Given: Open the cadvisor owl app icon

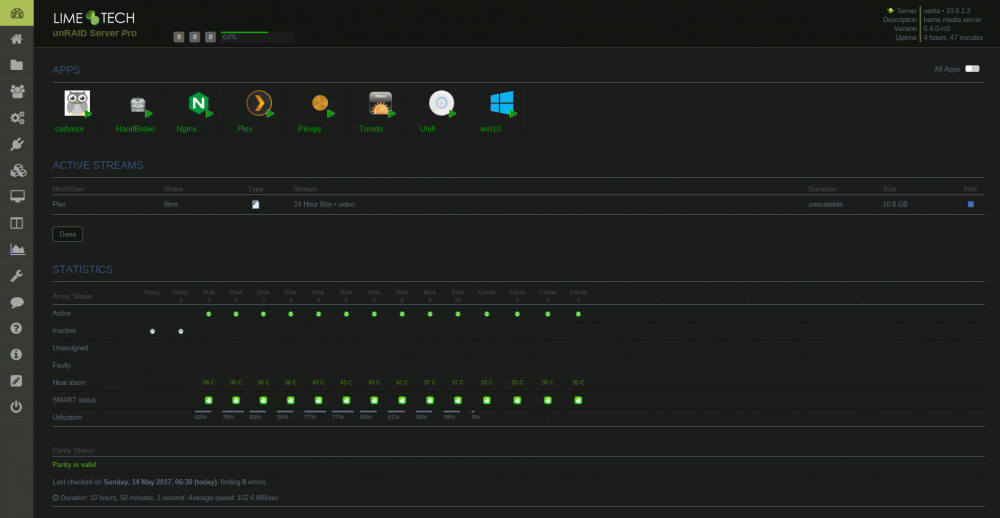Looking at the screenshot, I should coord(77,103).
